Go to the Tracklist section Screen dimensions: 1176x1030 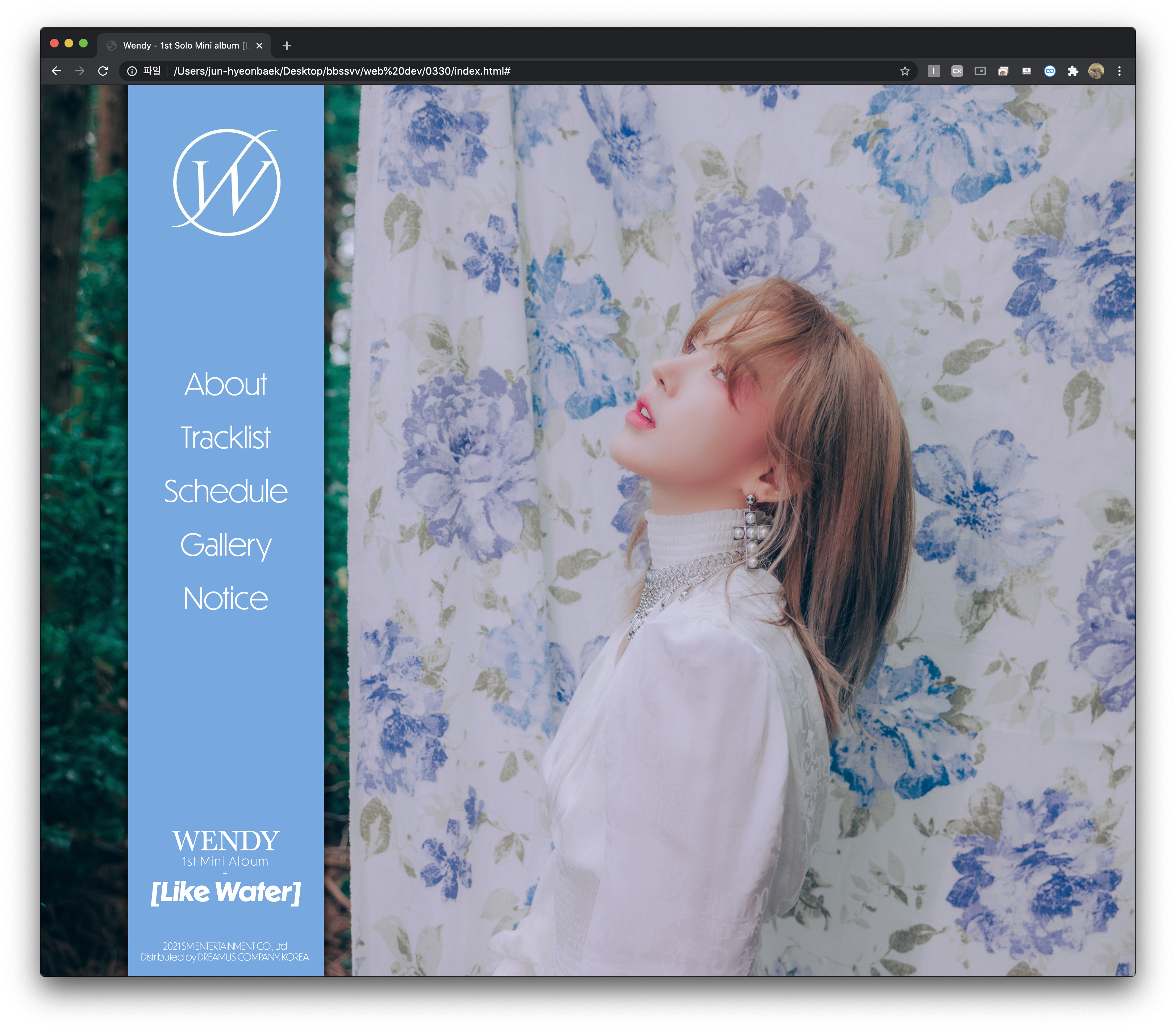point(225,438)
